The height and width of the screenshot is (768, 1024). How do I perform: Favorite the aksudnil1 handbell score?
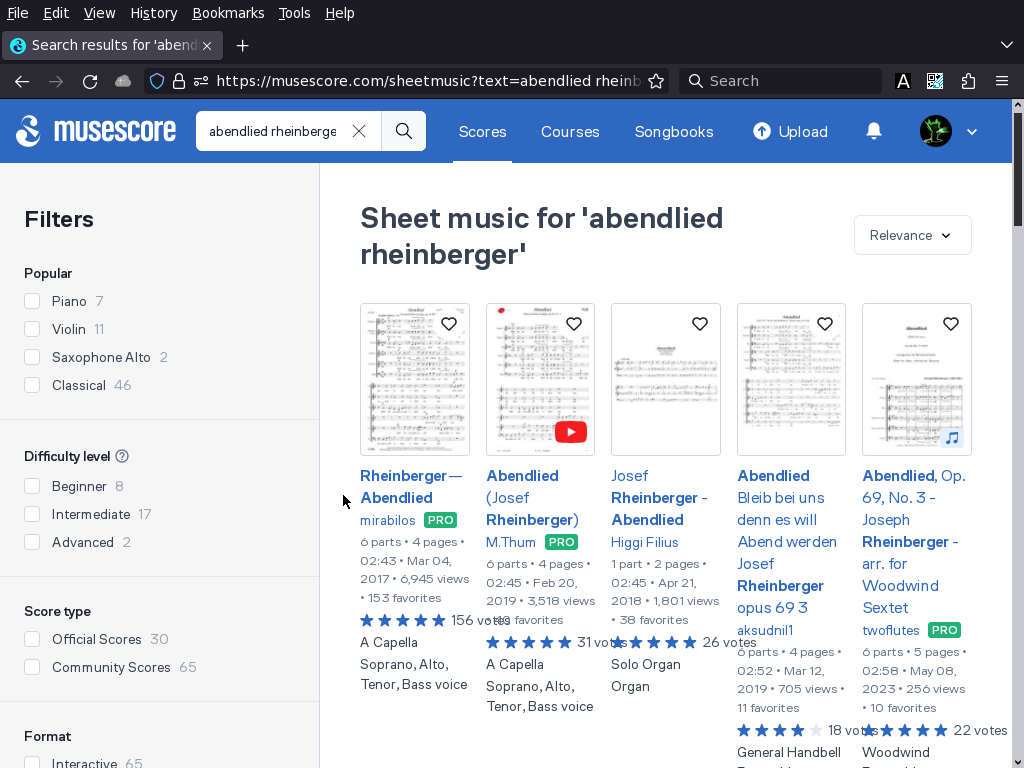click(825, 324)
